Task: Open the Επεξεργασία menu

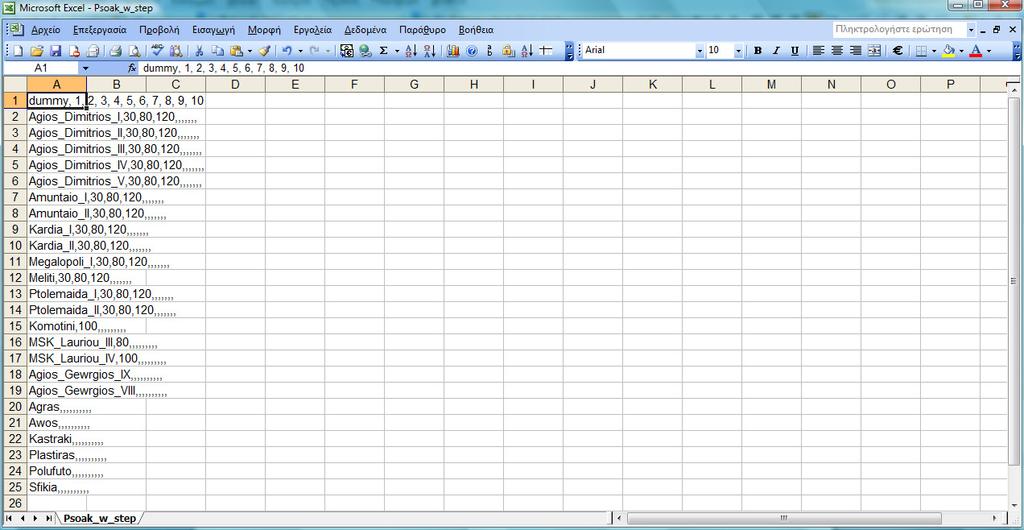Action: [100, 30]
